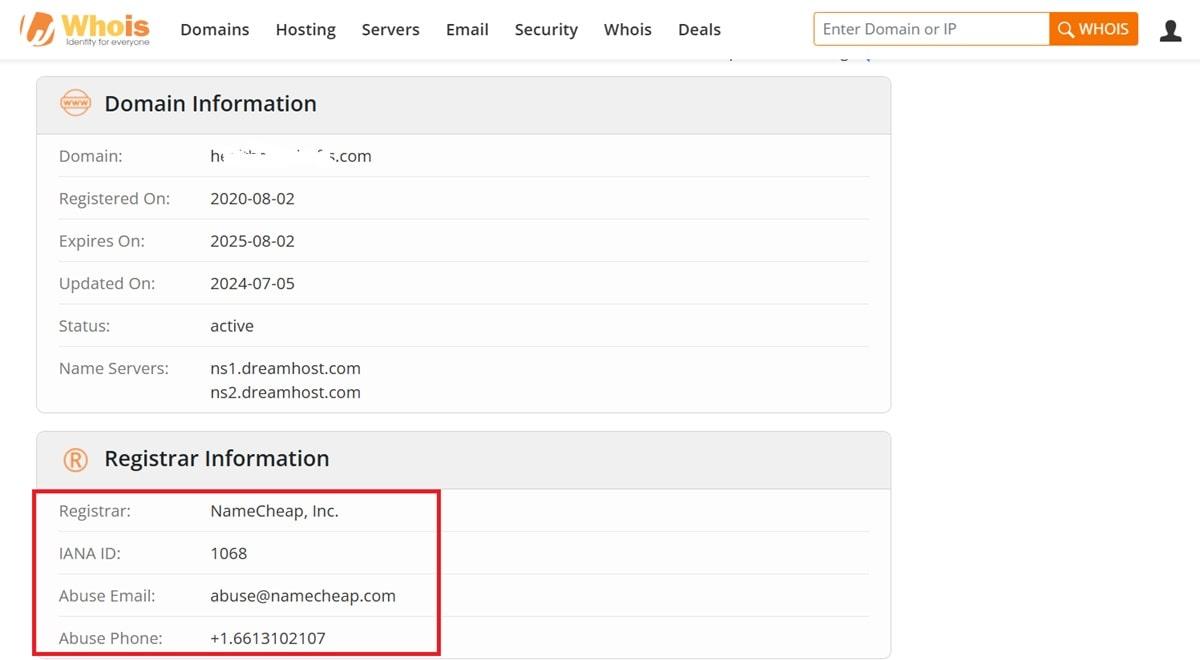Click the person silhouette icon top right

pyautogui.click(x=1170, y=29)
